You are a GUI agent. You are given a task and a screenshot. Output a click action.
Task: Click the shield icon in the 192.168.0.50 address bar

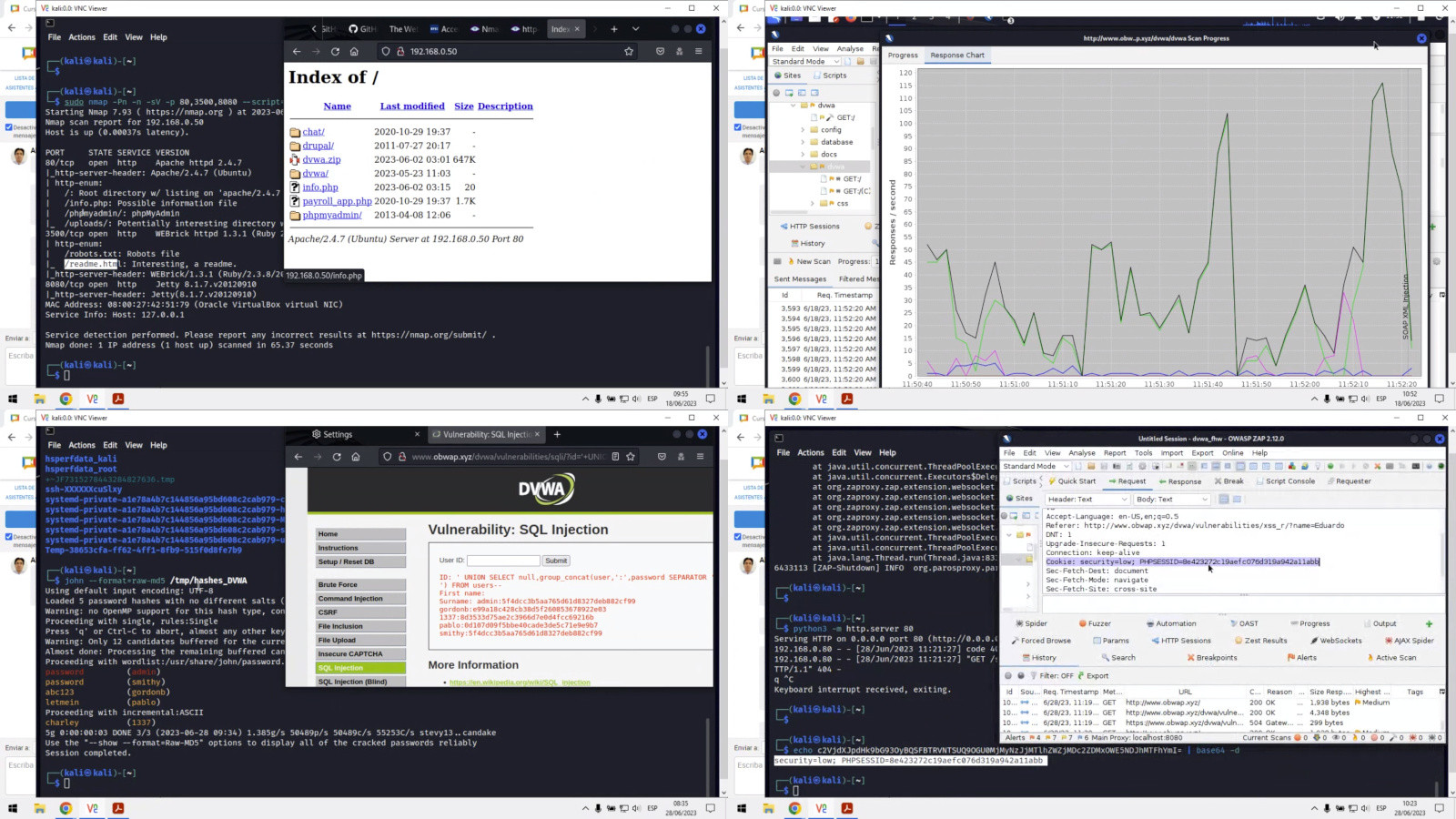(386, 52)
